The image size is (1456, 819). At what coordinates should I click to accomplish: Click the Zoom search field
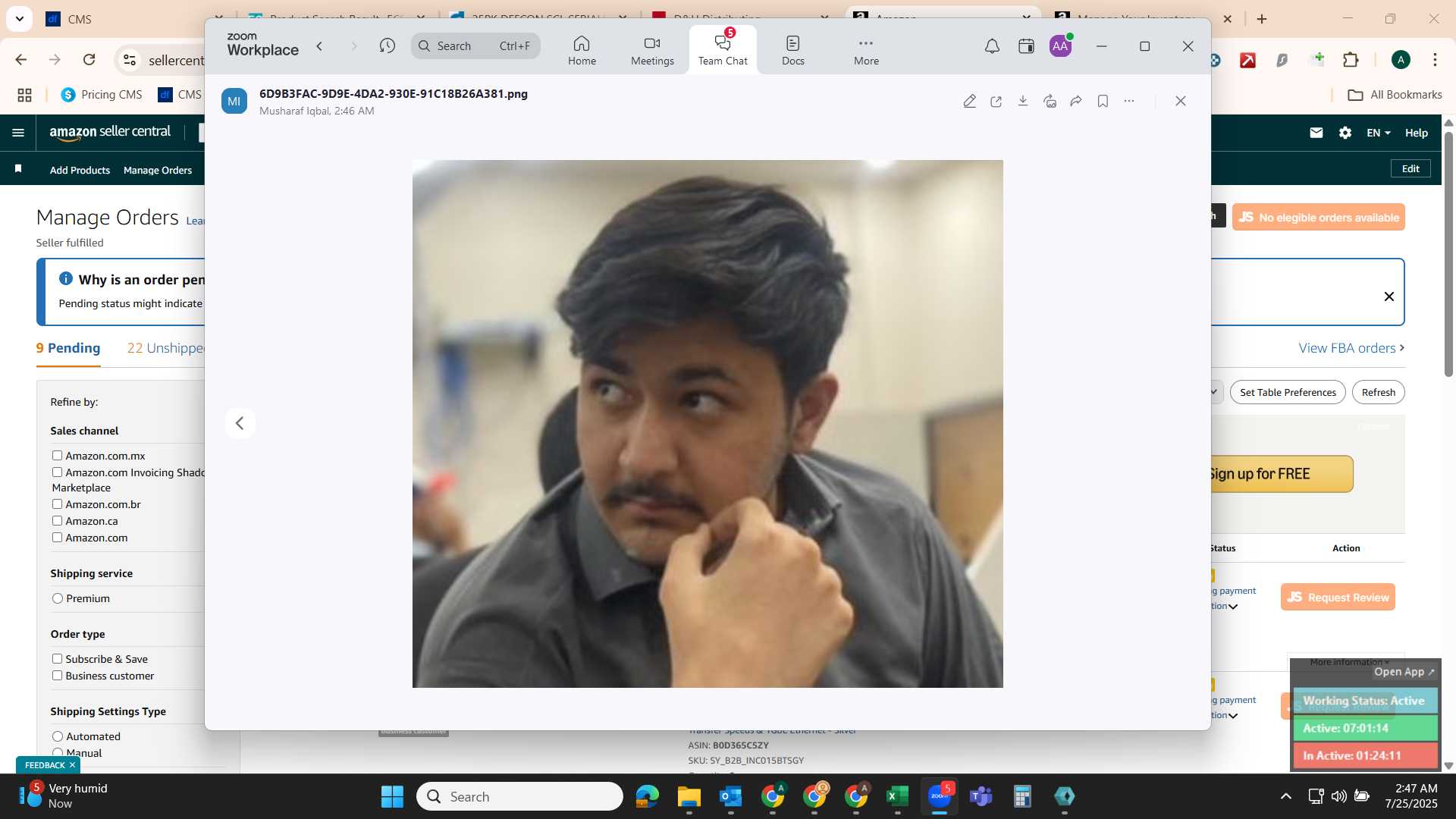pyautogui.click(x=475, y=46)
